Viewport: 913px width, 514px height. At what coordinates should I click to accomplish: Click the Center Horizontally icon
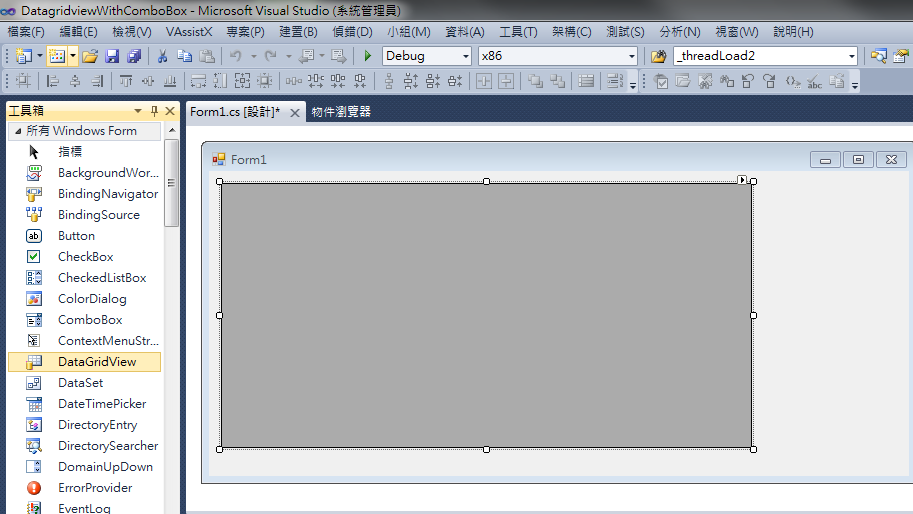(484, 81)
